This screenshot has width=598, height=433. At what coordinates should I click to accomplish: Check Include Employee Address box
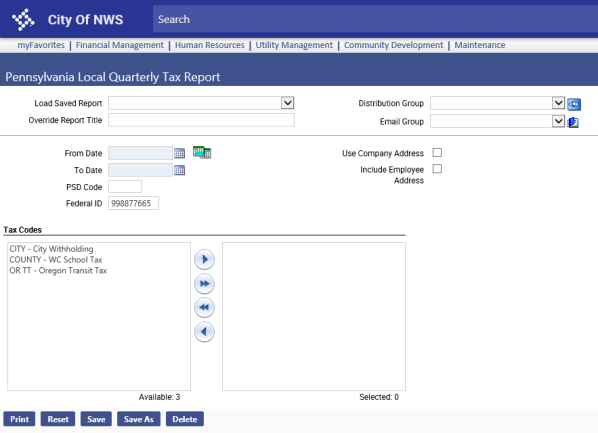tap(437, 169)
